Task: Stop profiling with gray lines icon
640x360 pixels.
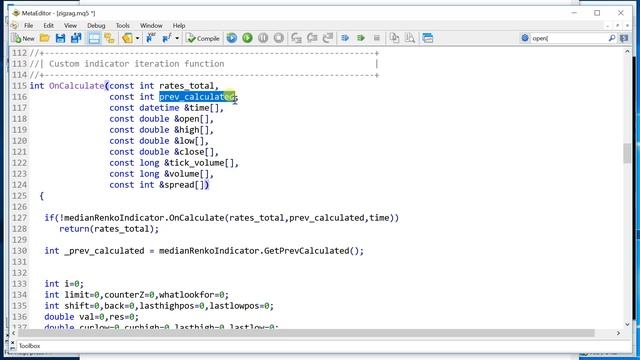Action: coord(376,38)
